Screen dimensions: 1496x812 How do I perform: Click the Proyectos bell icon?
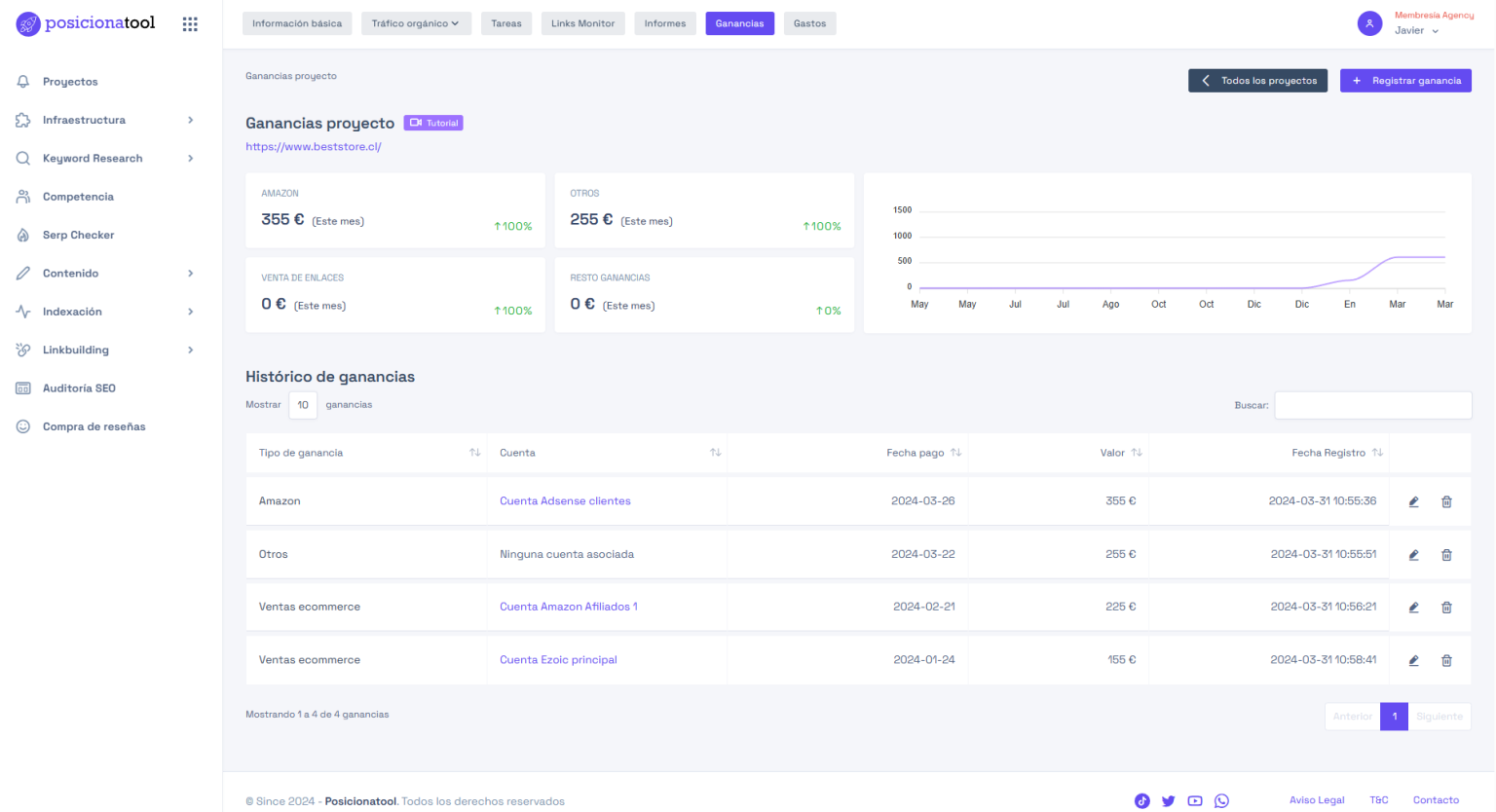coord(23,82)
